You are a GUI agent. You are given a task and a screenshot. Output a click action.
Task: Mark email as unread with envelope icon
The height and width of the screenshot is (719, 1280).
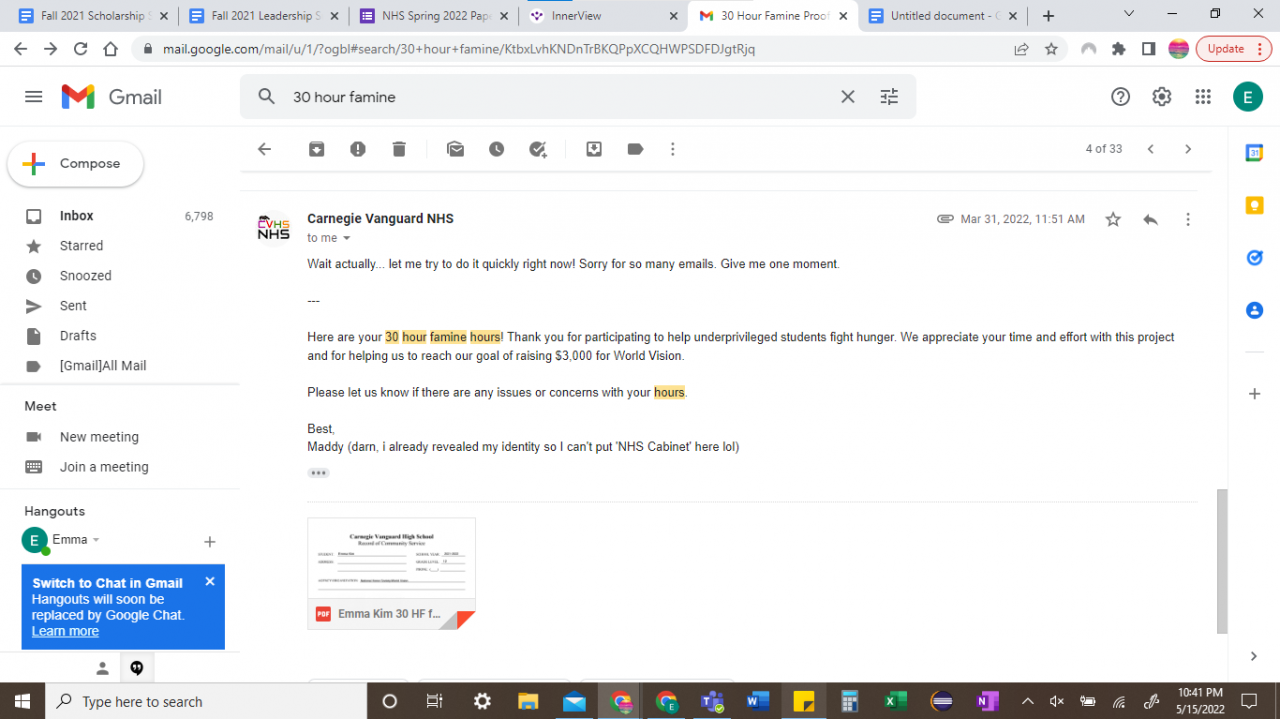click(456, 149)
